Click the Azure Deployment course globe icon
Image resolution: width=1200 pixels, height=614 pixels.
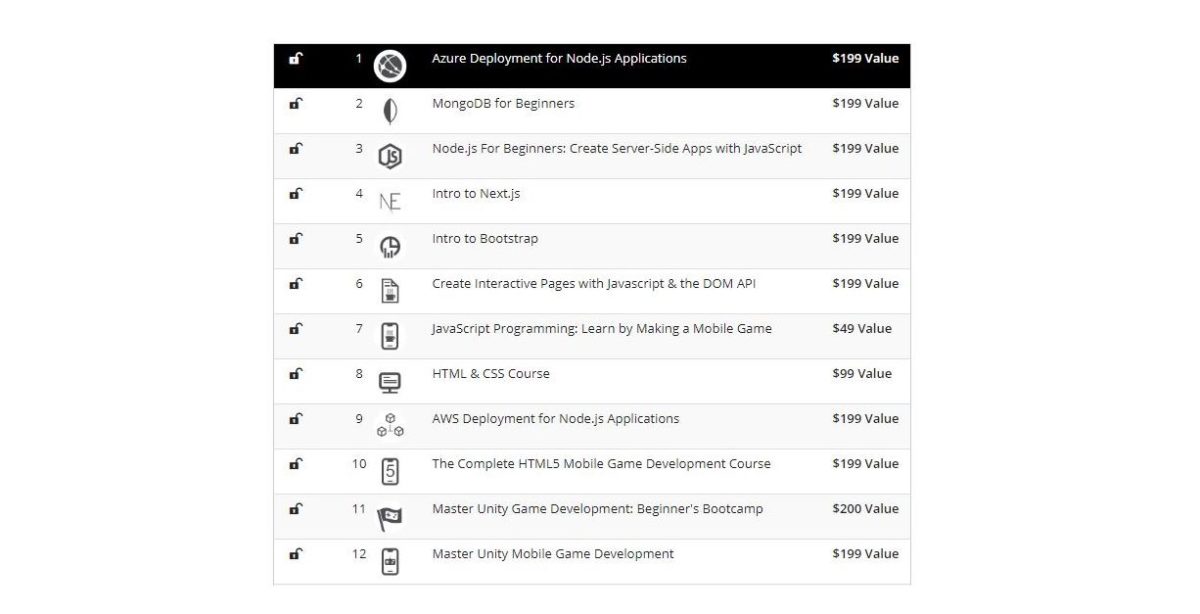click(390, 66)
